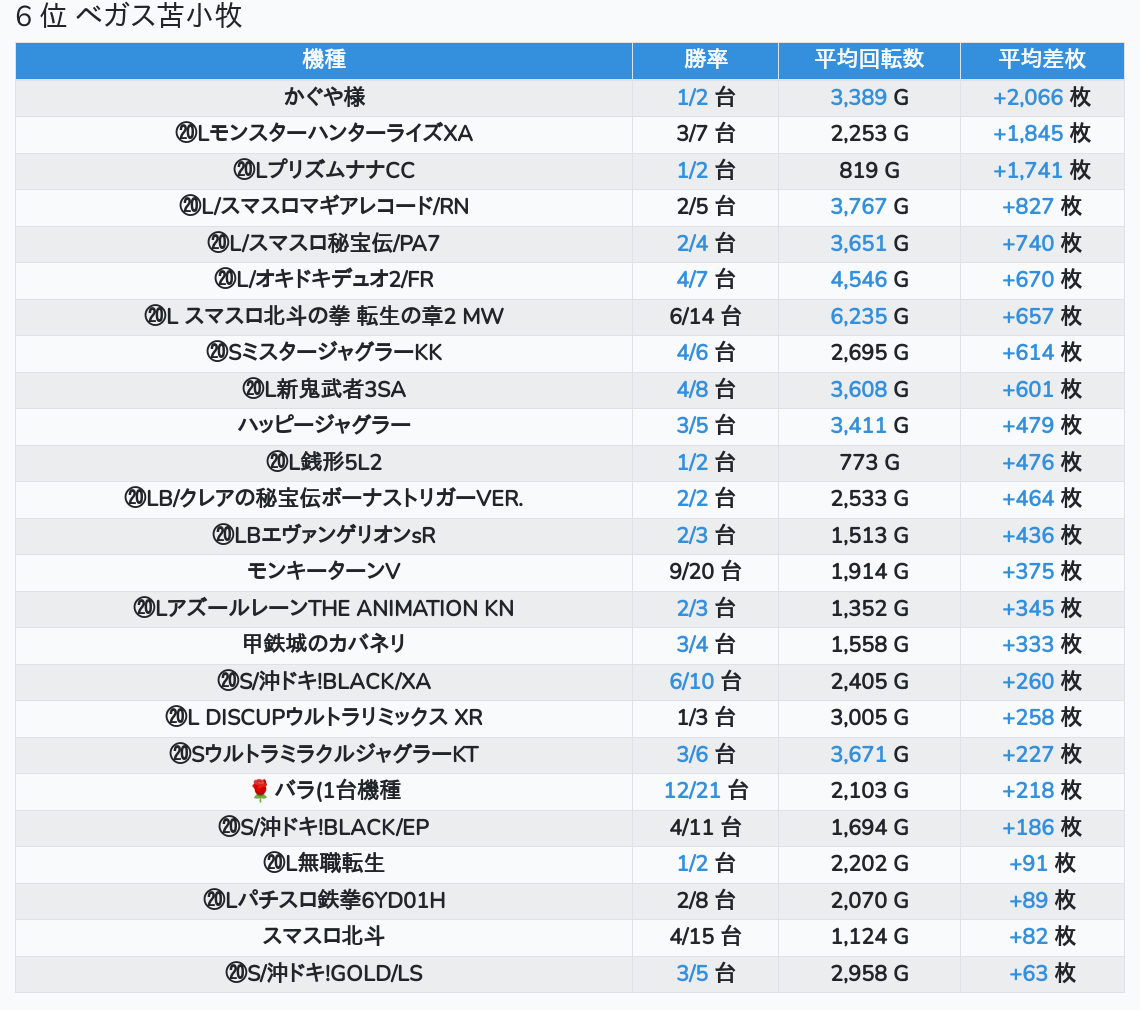Click the ⑳ badge before SミスタージャグラーKK
This screenshot has width=1140, height=1010.
(x=217, y=353)
